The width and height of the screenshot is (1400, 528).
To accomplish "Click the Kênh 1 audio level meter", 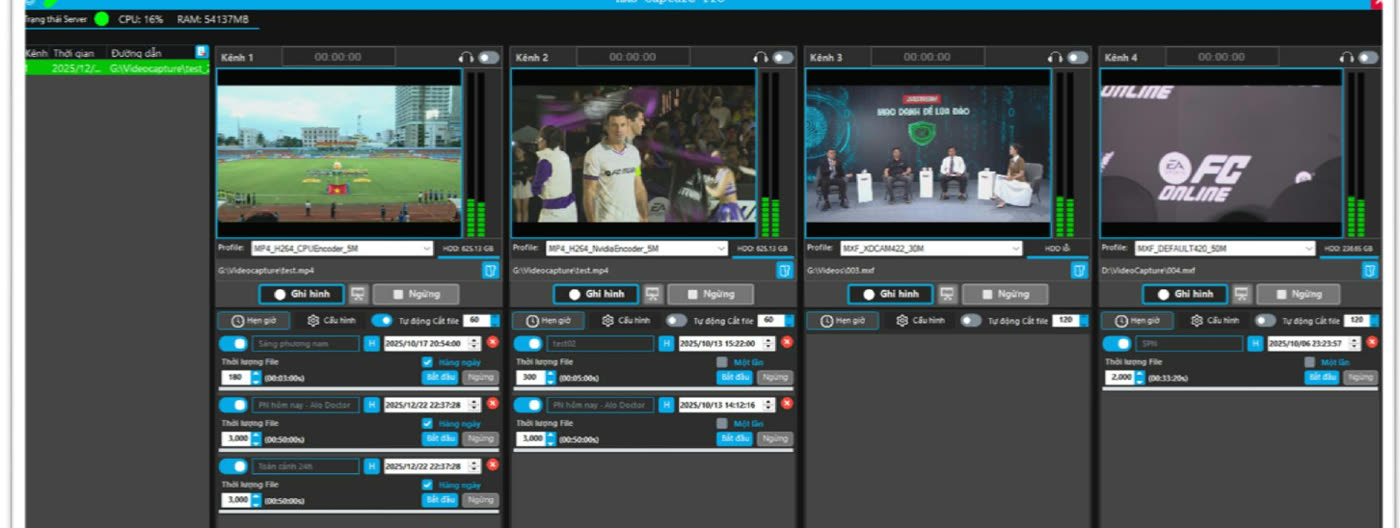I will pyautogui.click(x=475, y=154).
